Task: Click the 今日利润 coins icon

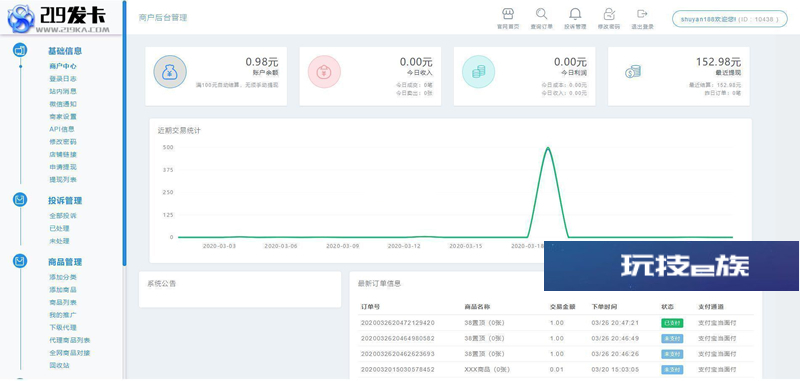Action: 478,72
